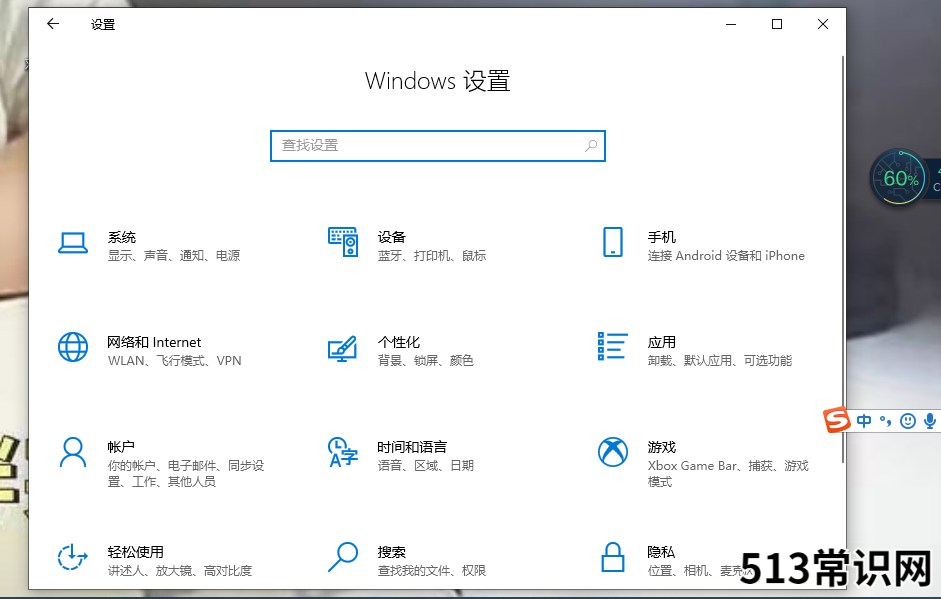Click description 你的帐户、电子邮件、同步设置
Screen dimensions: 941x599
pyautogui.click(x=185, y=474)
